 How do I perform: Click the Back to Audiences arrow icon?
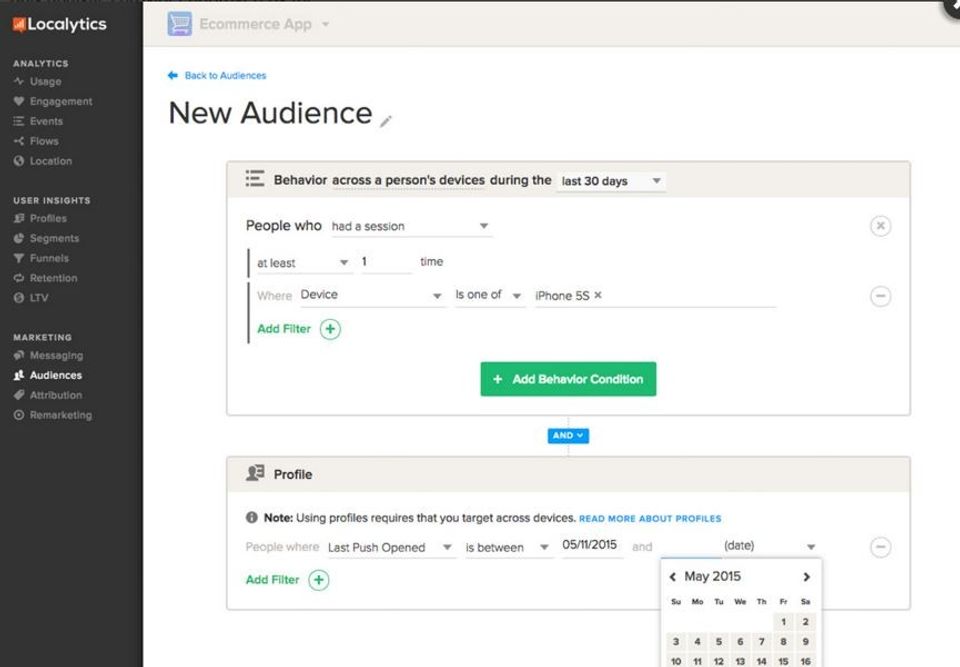point(173,75)
